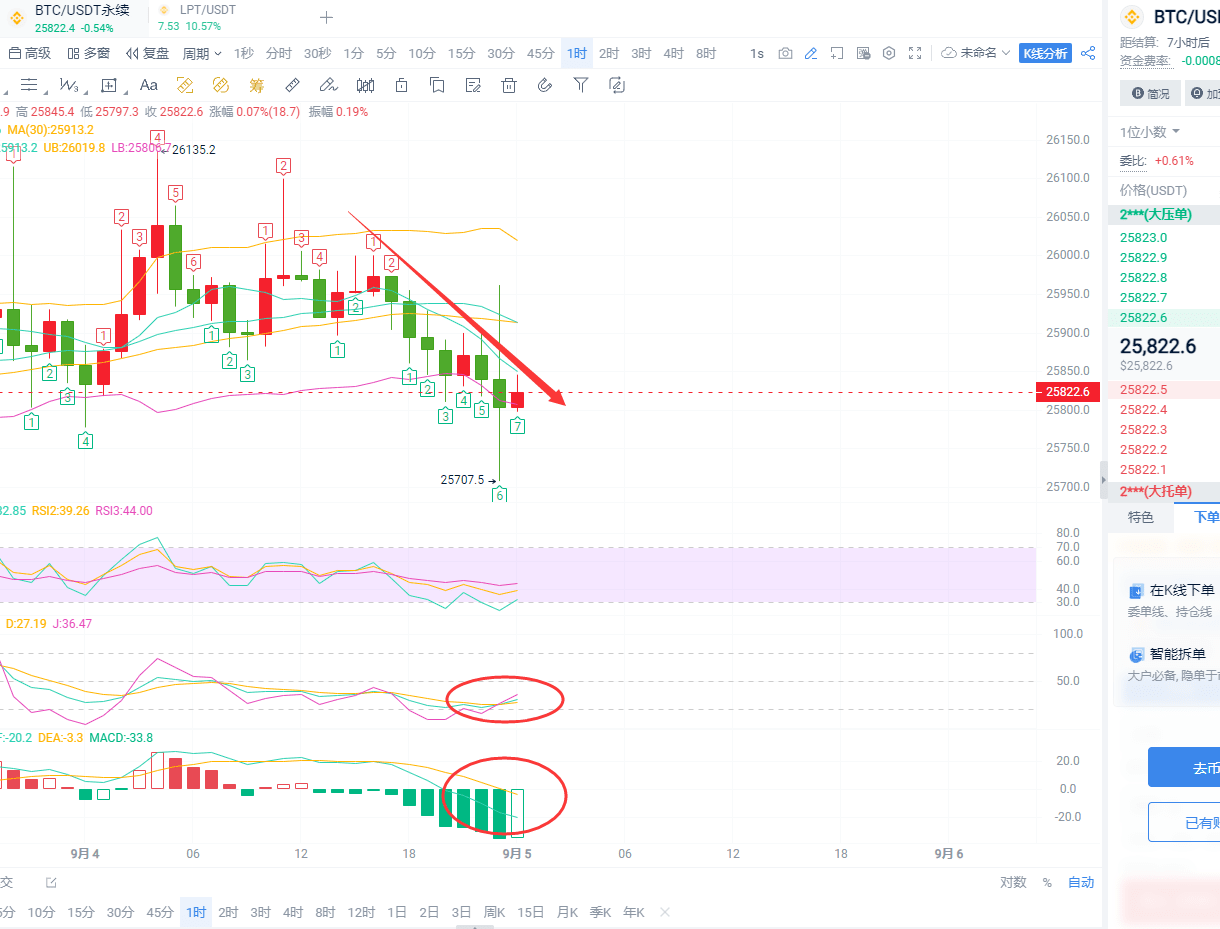Open 智能拆单 smart order splitting
This screenshot has width=1220, height=929.
[x=1168, y=655]
